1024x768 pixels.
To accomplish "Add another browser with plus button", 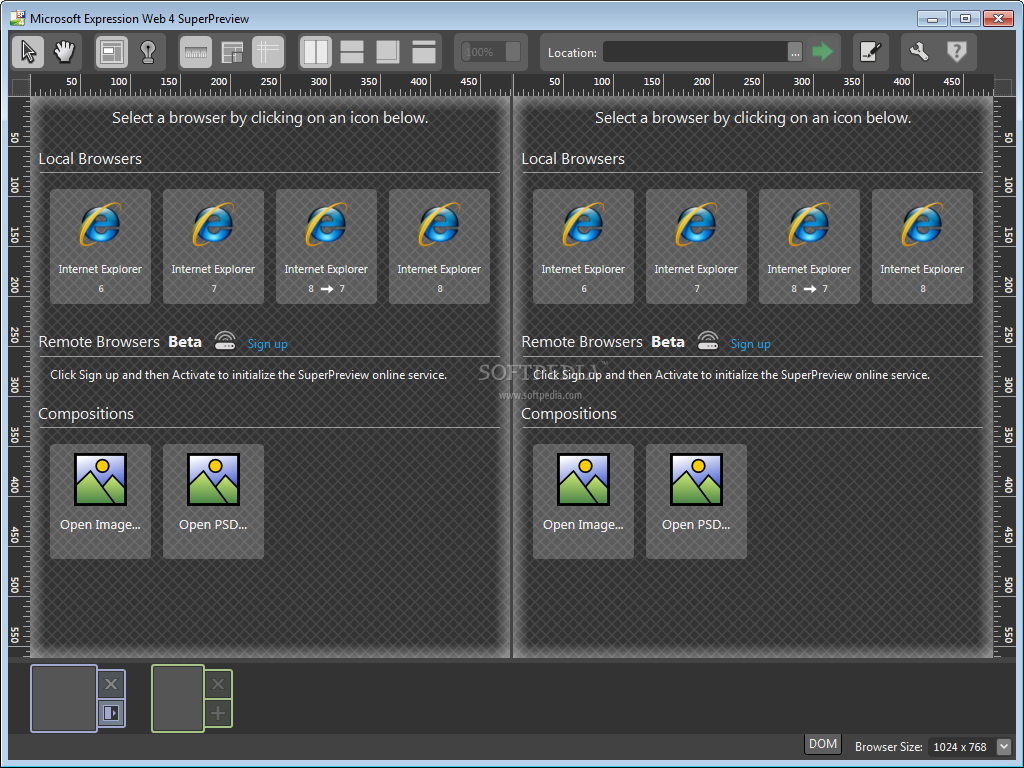I will tap(218, 713).
